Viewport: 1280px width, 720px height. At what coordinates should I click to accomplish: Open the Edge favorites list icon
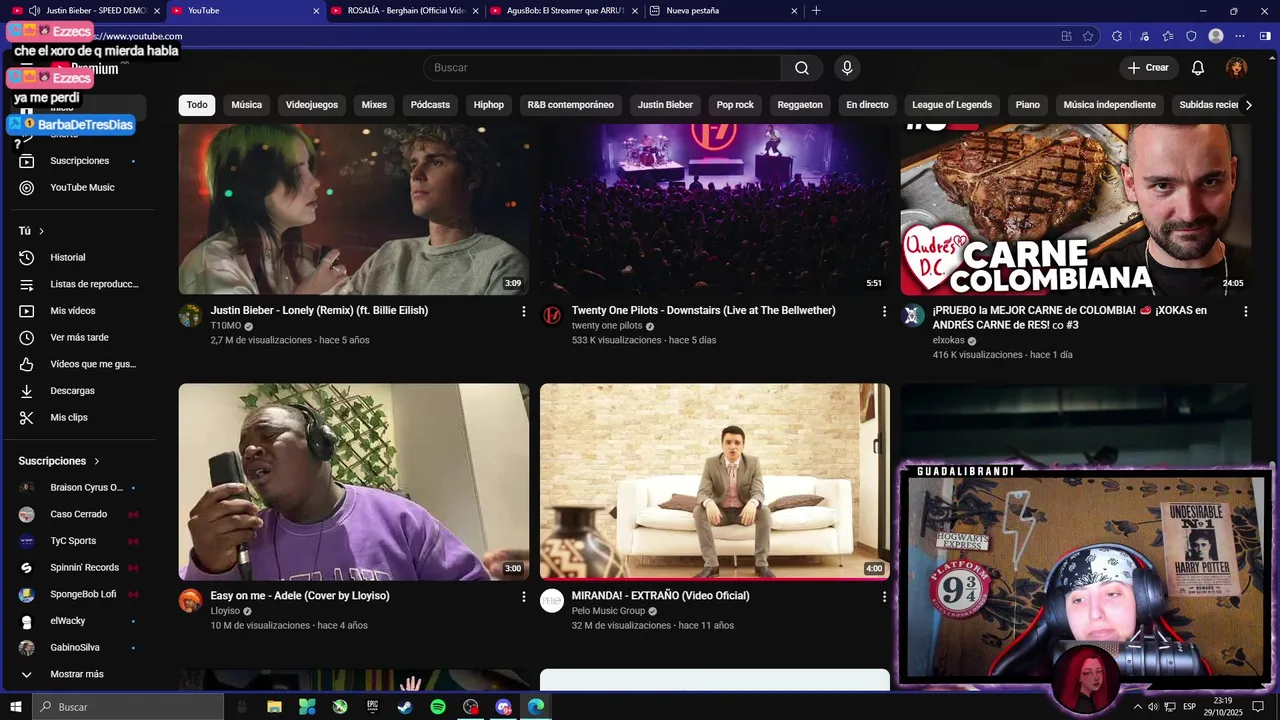[1168, 36]
